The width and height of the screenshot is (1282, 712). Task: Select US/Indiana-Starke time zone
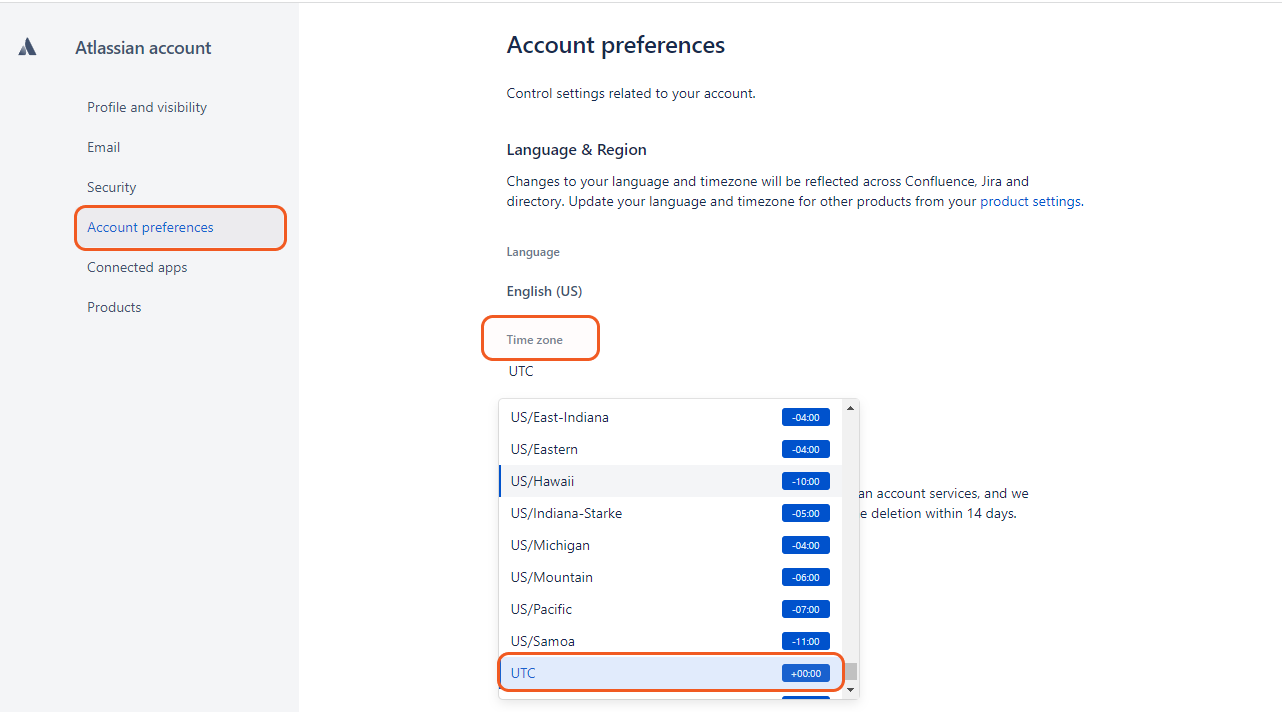pyautogui.click(x=566, y=513)
